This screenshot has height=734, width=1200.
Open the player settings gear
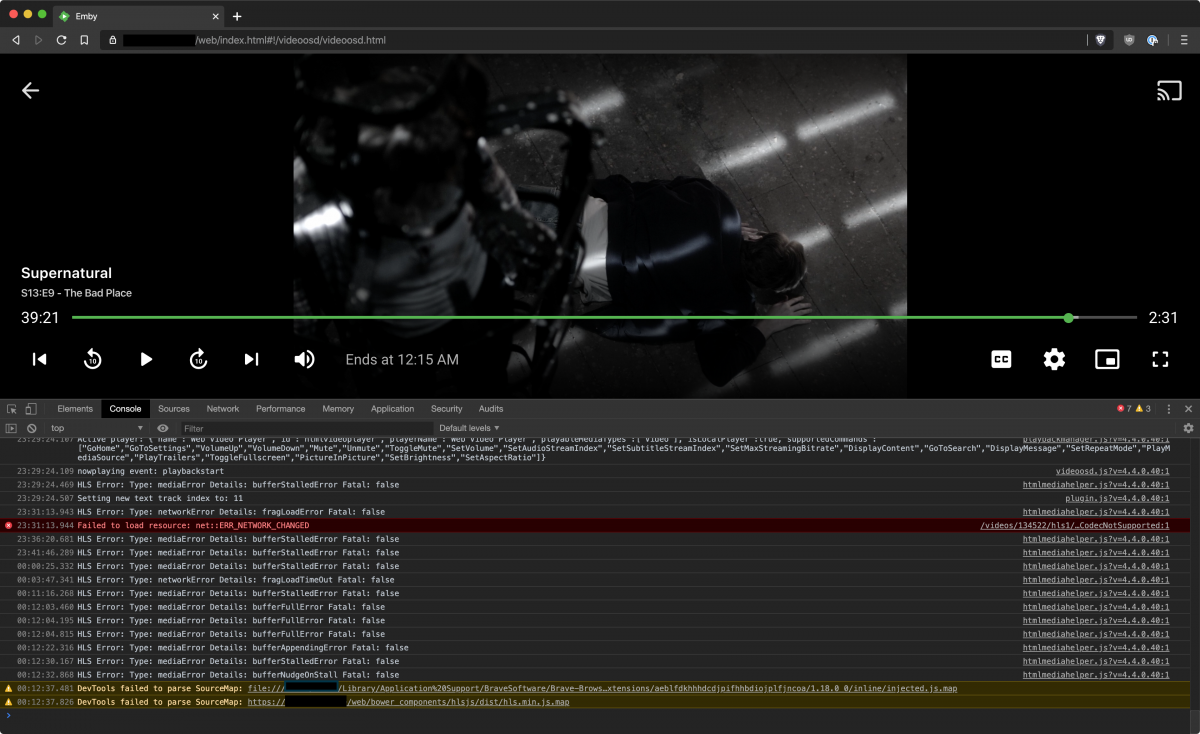point(1054,359)
